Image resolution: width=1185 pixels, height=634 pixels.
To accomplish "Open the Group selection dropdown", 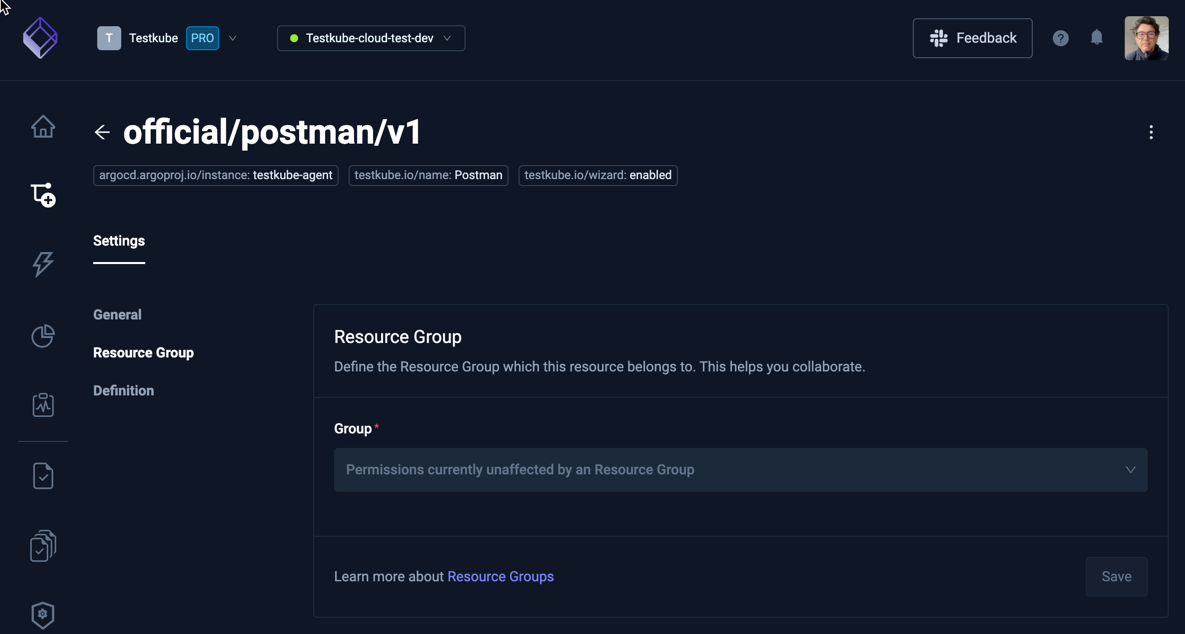I will (740, 469).
